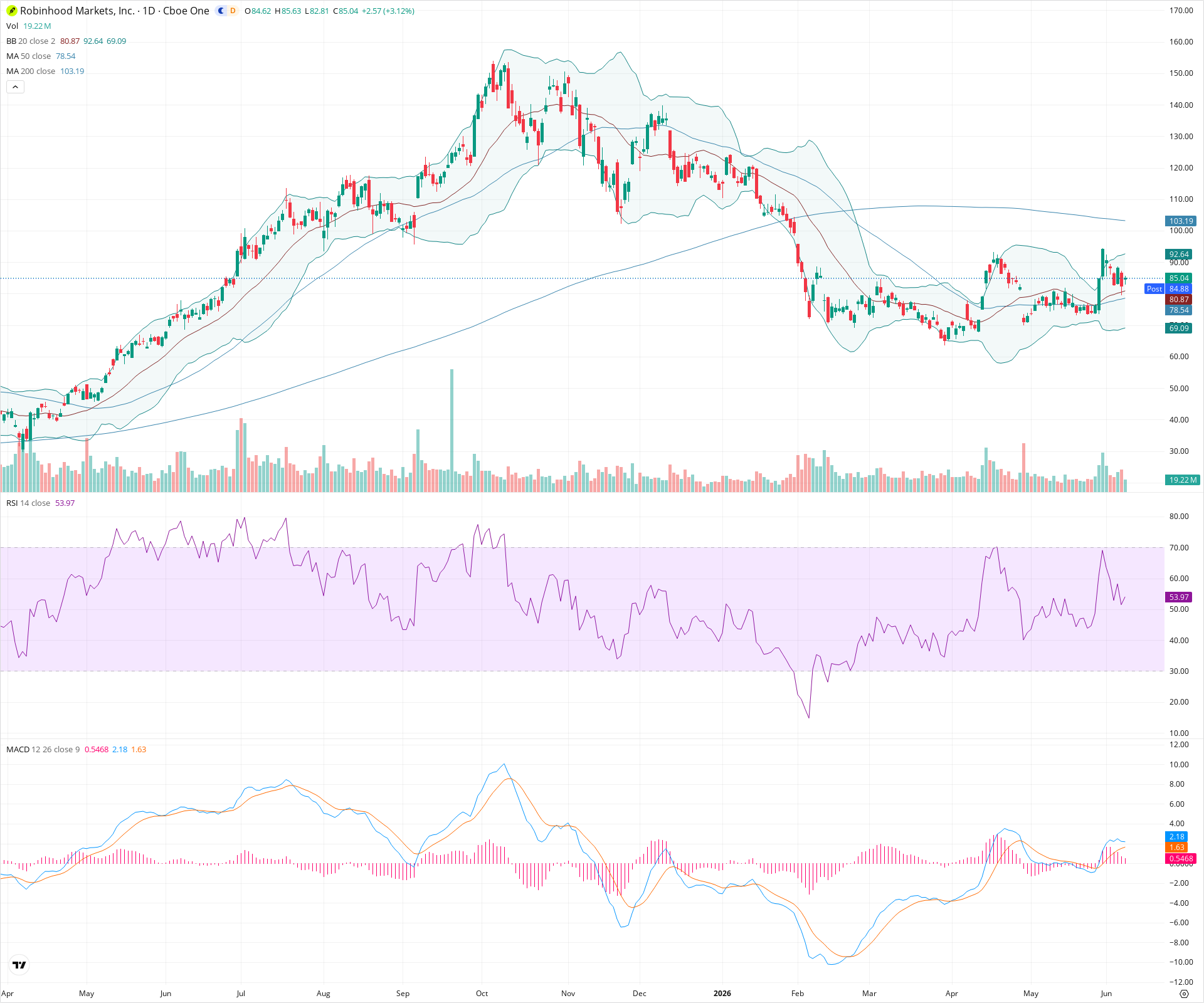Click the +2.57 (+3.12%) change value

click(388, 11)
